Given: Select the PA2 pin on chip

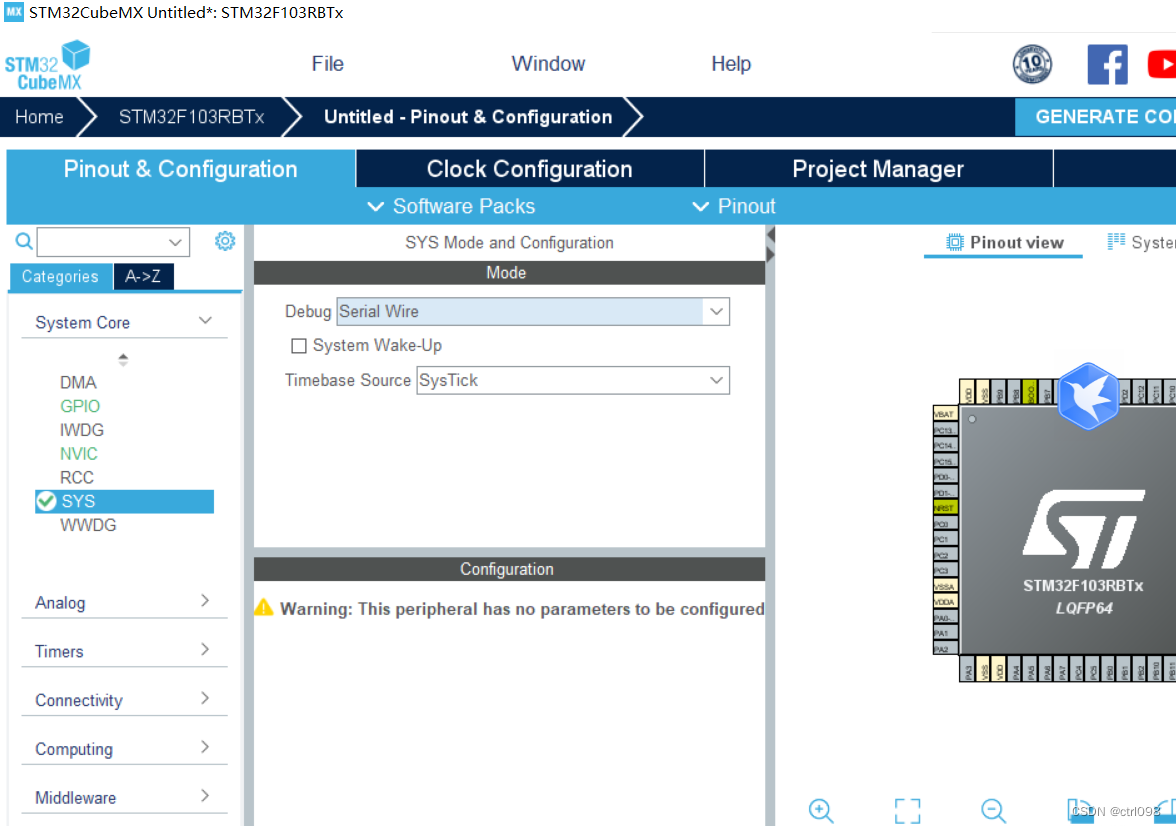Looking at the screenshot, I should pos(945,649).
